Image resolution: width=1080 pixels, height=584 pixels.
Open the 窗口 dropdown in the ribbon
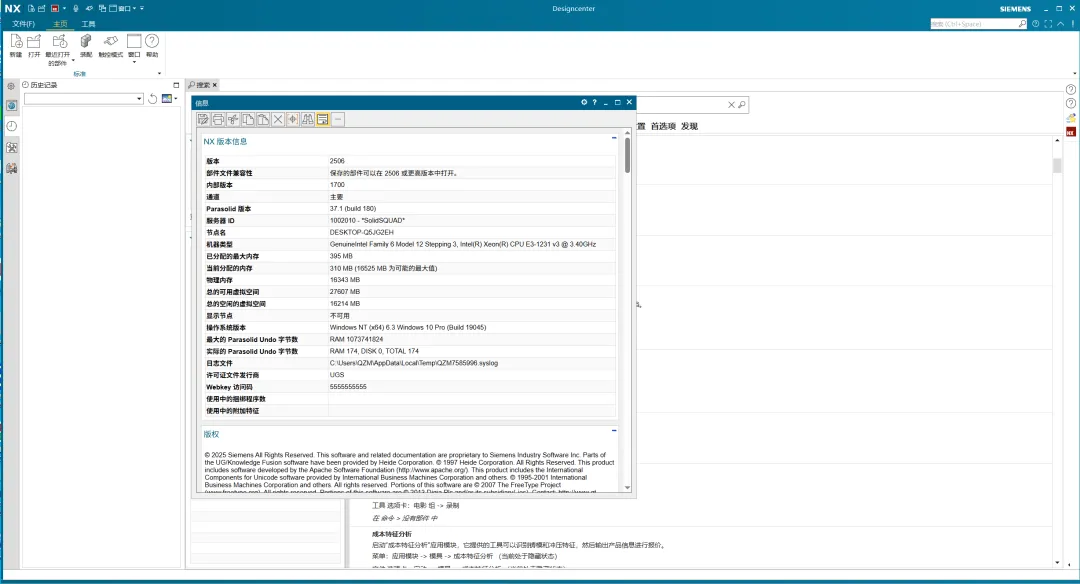tap(134, 62)
